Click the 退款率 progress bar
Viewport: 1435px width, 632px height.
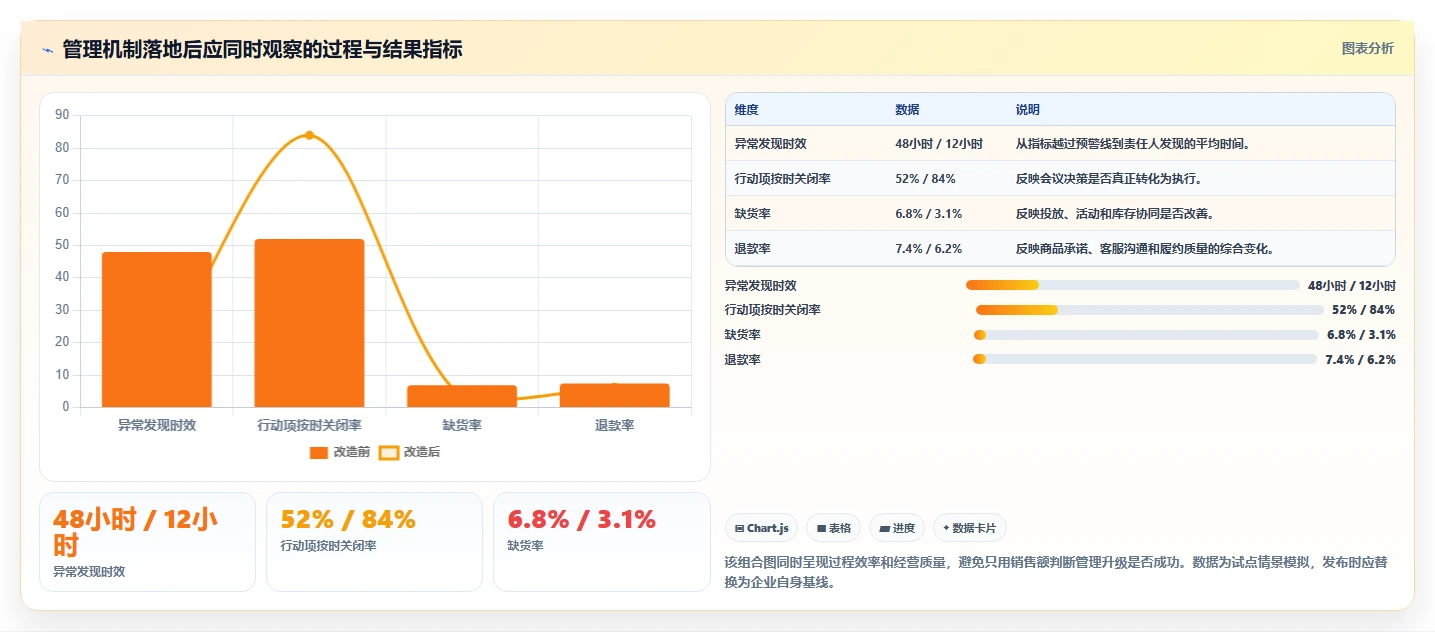pyautogui.click(x=1144, y=359)
